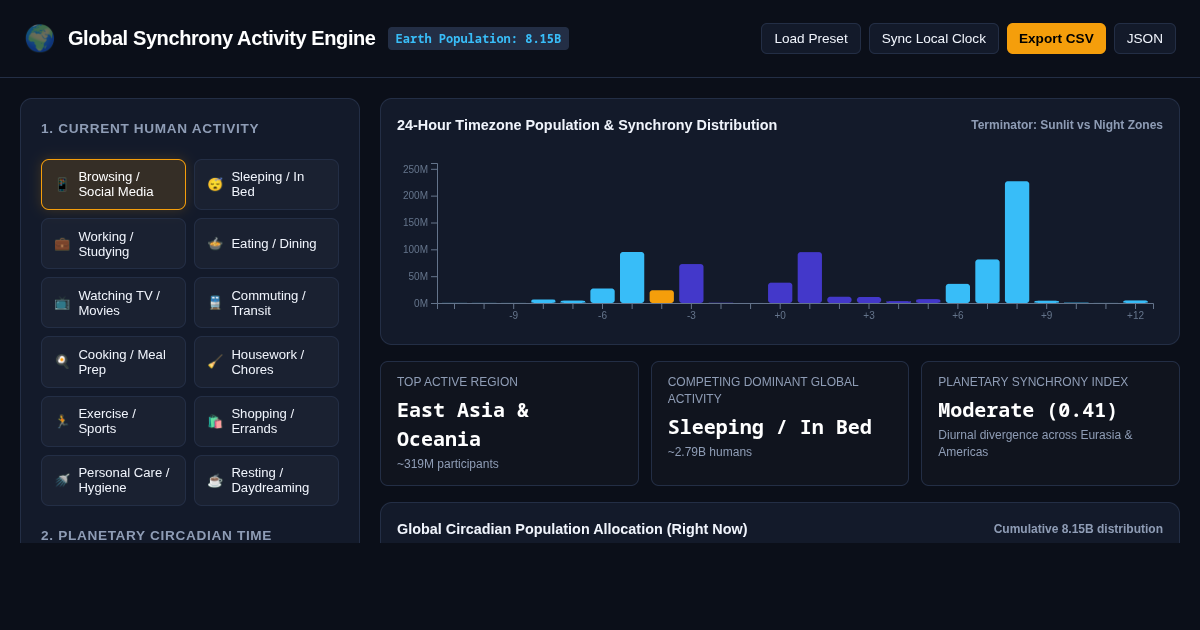Click the food bowl Eating icon
The image size is (1200, 630).
tap(215, 244)
